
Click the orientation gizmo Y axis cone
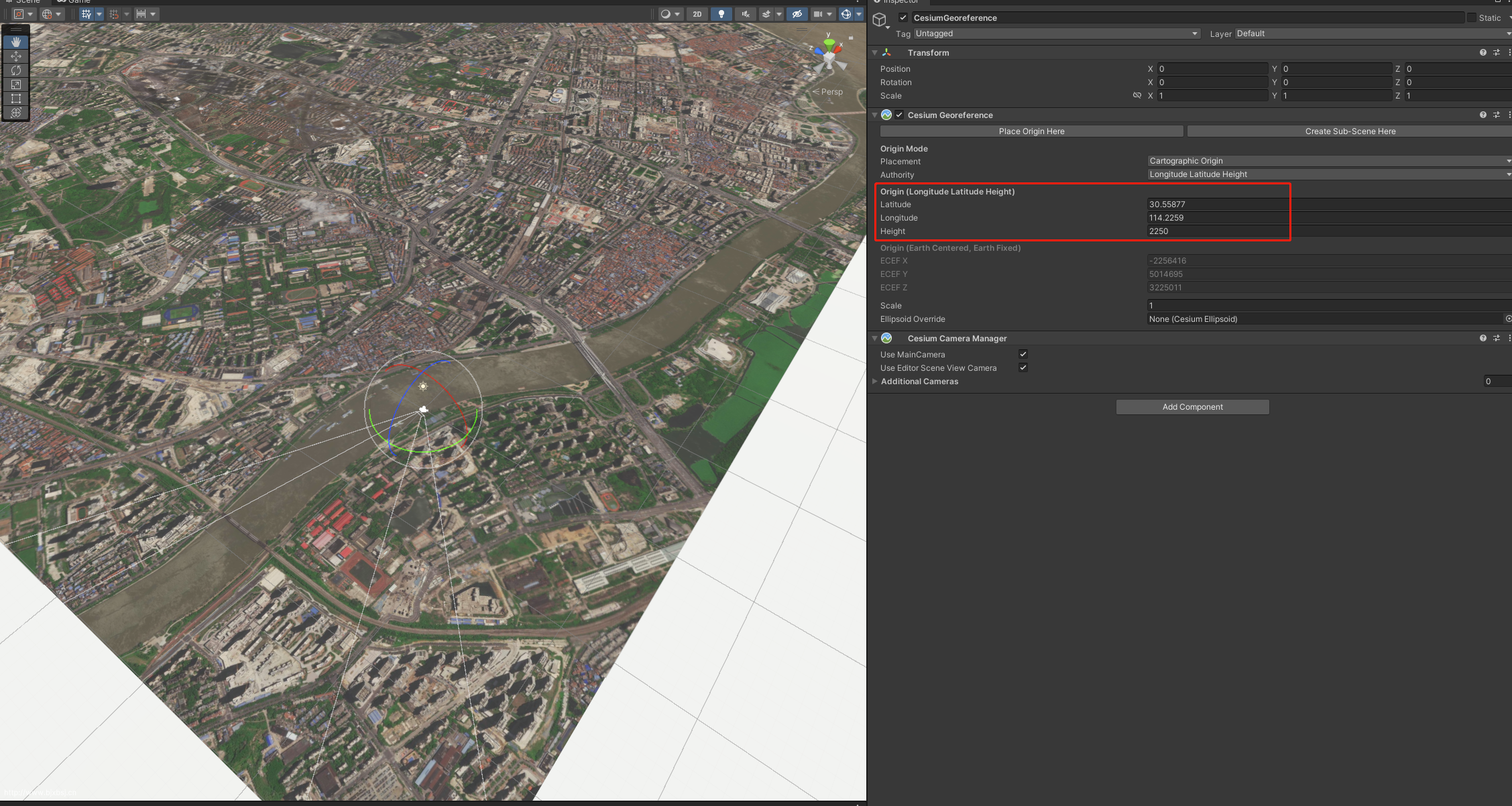coord(829,44)
